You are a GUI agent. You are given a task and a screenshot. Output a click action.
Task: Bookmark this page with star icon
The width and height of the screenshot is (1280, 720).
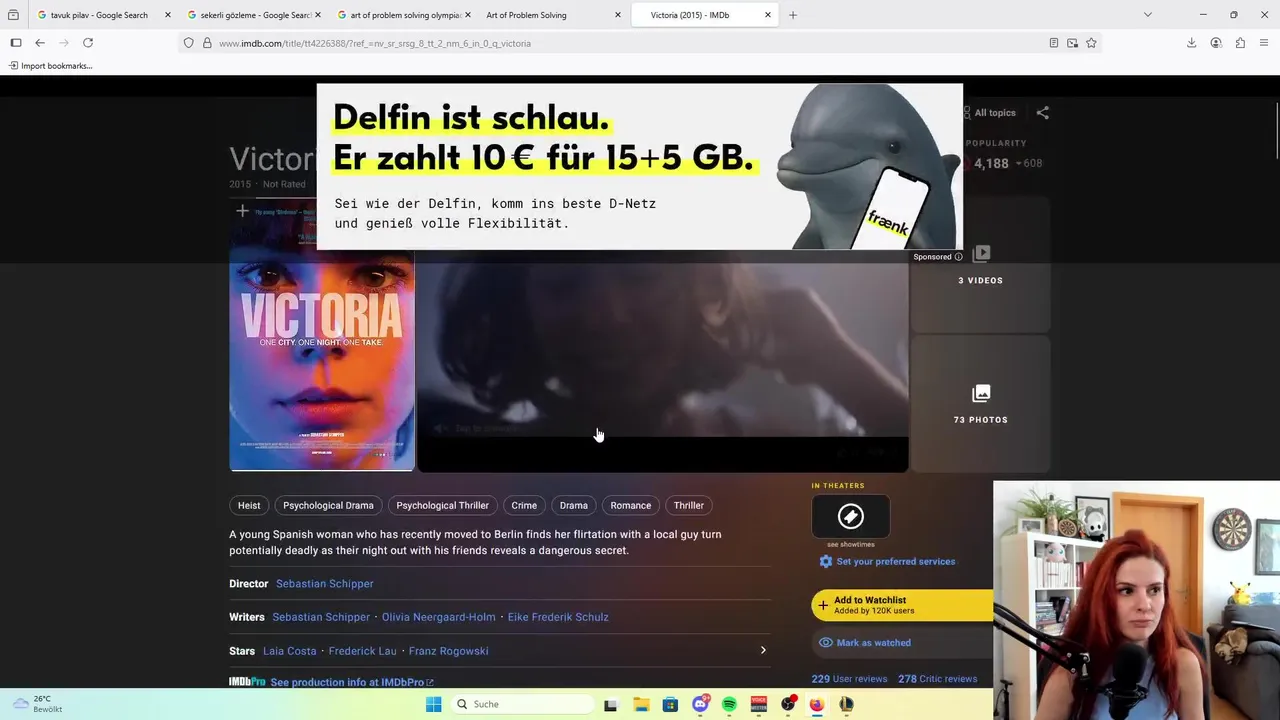tap(1091, 43)
